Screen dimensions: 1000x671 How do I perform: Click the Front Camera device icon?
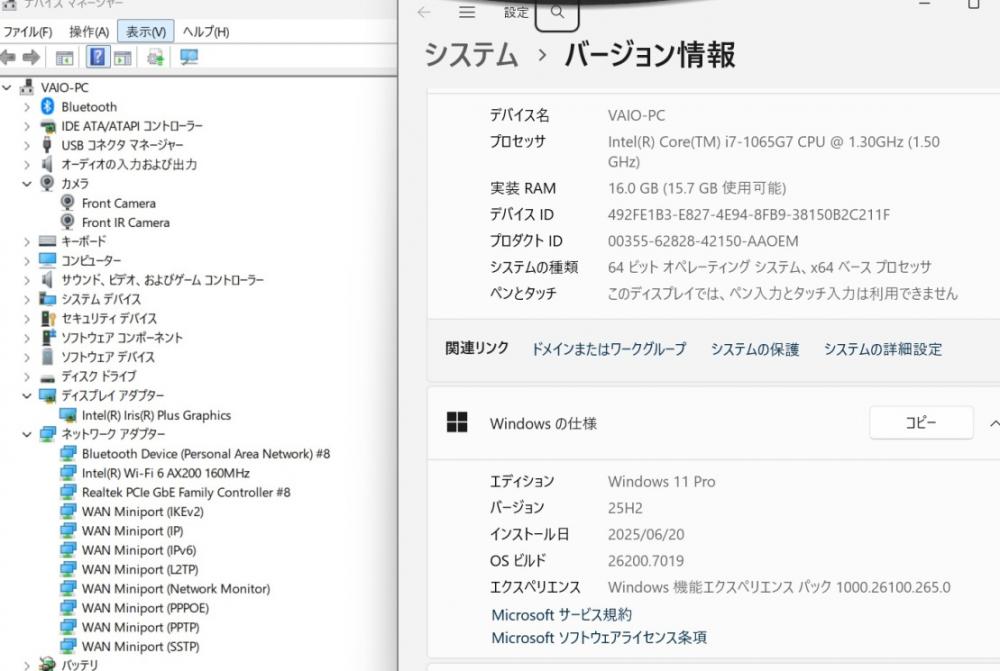point(68,203)
